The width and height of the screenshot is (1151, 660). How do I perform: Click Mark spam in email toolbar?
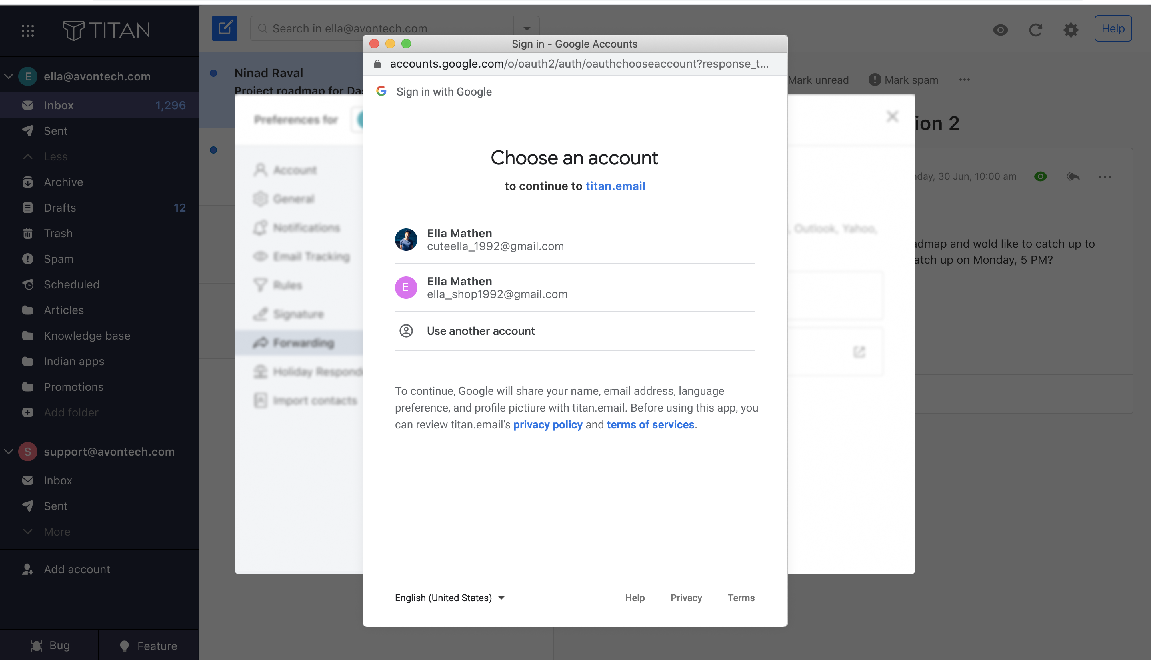click(904, 80)
